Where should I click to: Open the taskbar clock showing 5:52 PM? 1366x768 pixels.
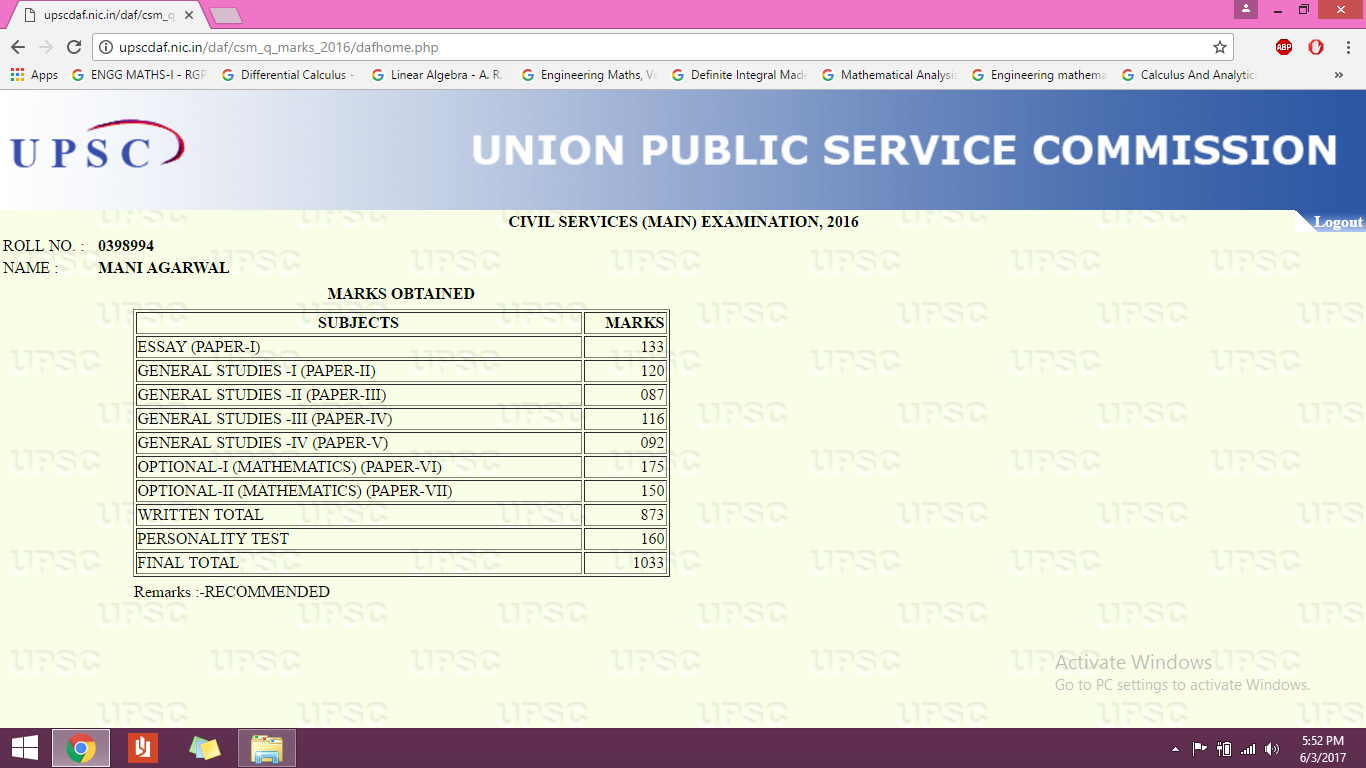[x=1323, y=748]
